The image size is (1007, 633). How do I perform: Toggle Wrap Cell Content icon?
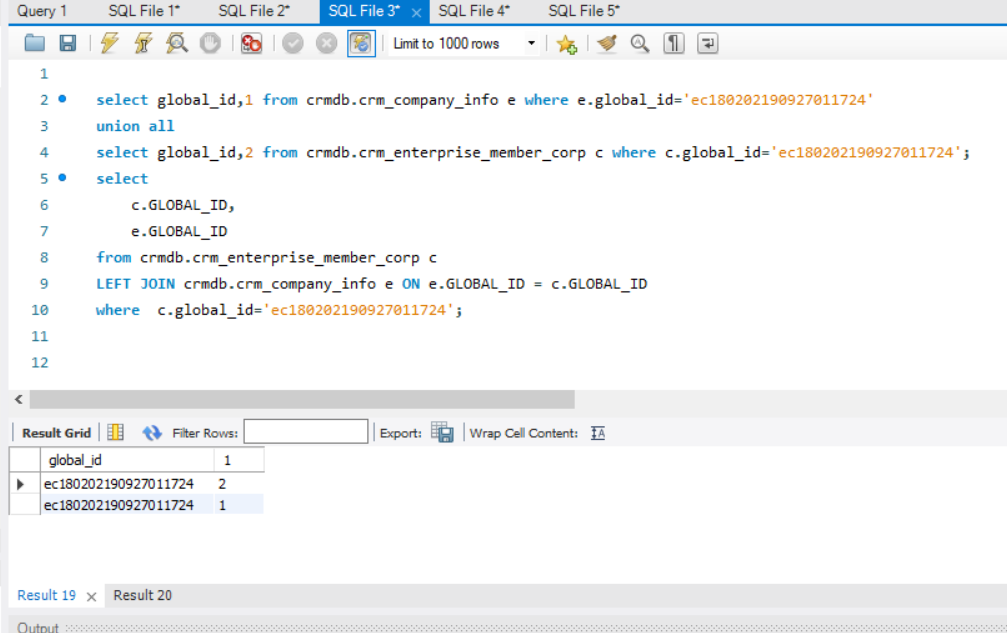[598, 433]
